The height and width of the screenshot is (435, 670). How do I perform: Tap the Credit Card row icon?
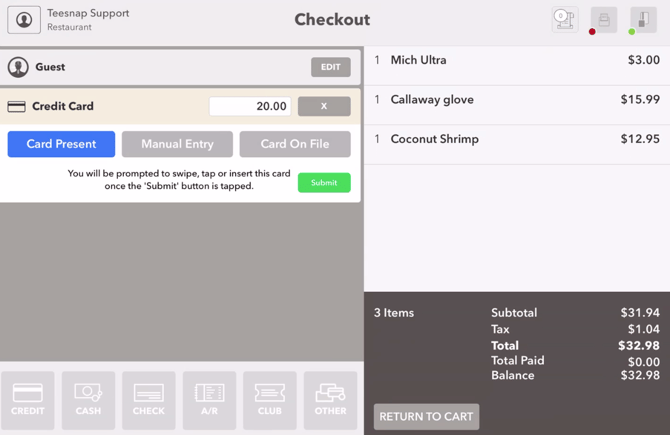[17, 106]
